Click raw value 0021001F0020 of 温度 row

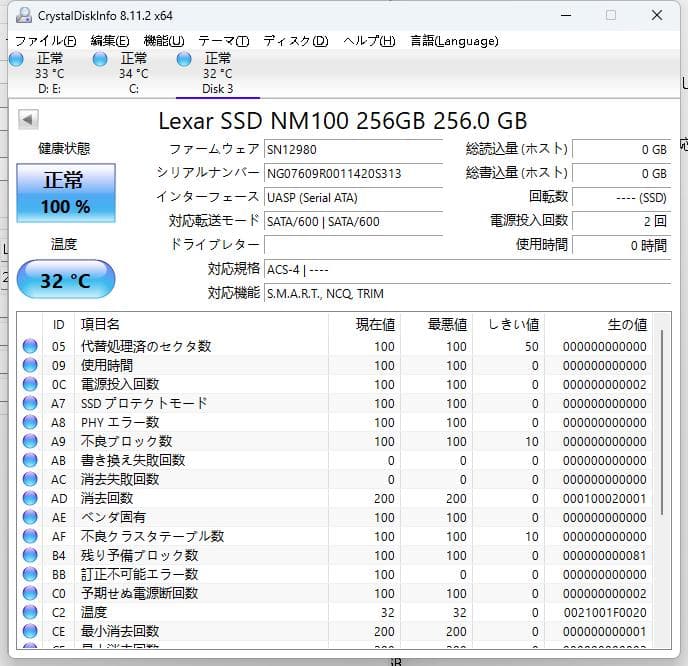(x=605, y=612)
